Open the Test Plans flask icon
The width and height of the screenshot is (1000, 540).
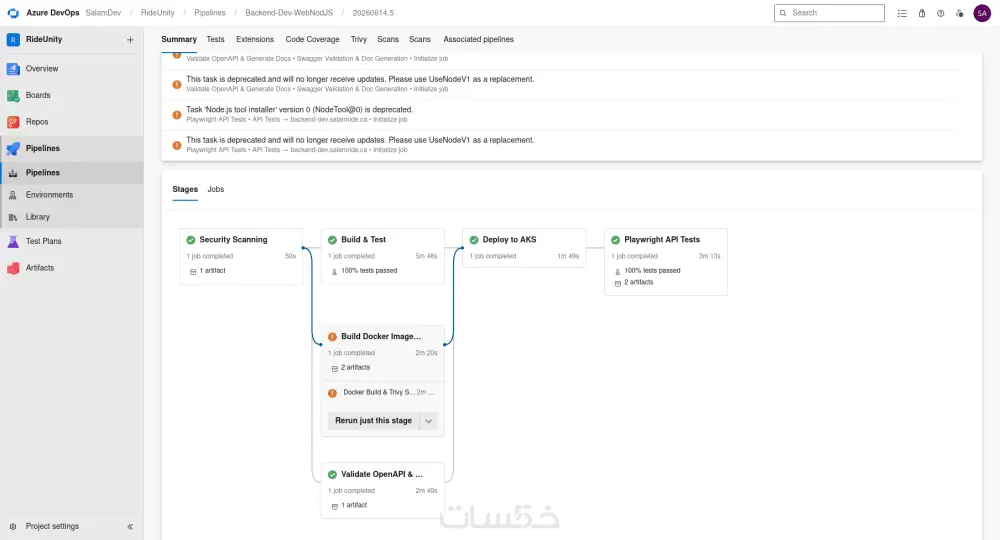coord(13,242)
